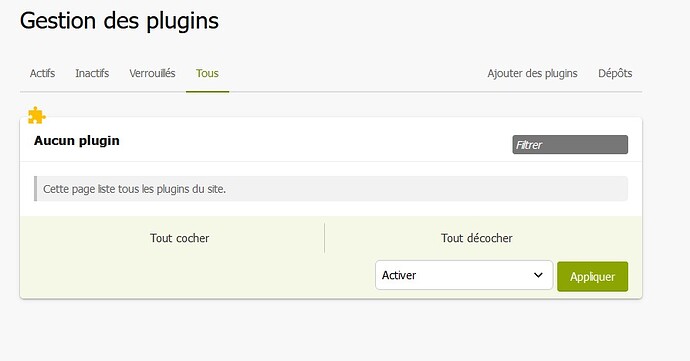Click the chevron arrow in the Activer select

tap(538, 275)
